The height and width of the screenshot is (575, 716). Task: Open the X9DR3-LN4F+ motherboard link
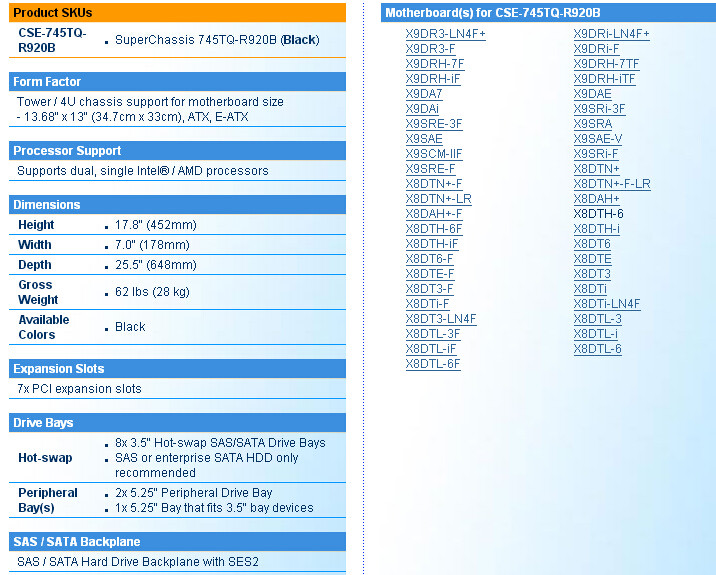(x=445, y=34)
